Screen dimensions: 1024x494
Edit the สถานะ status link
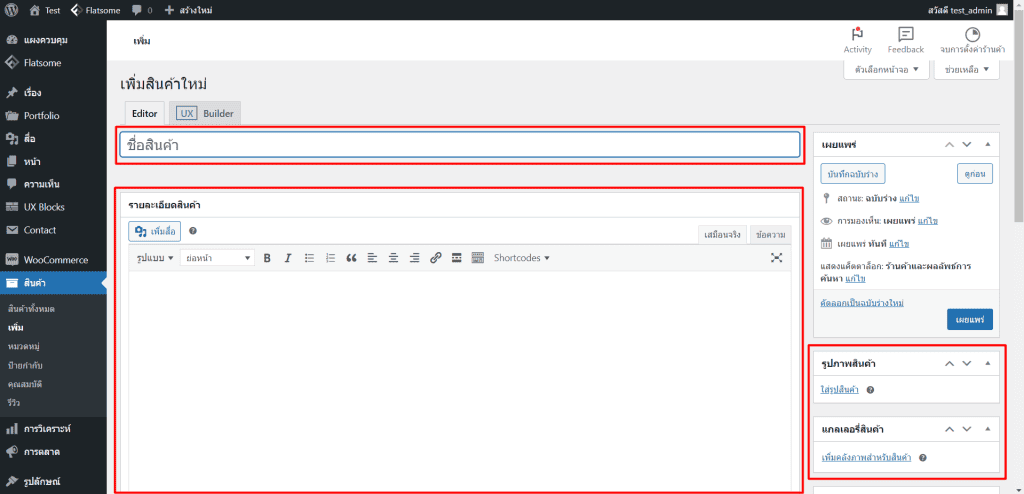tap(910, 198)
